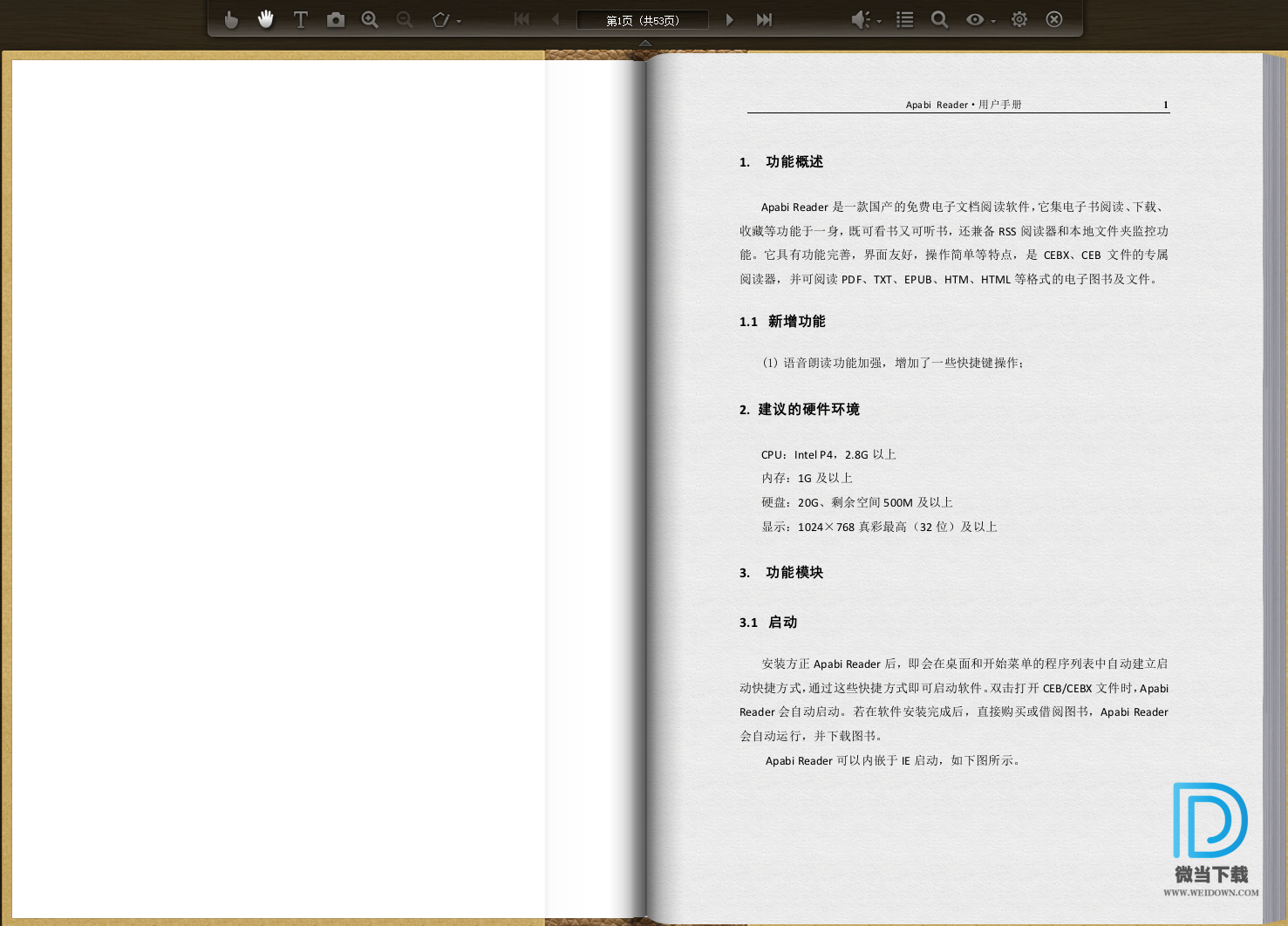Screen dimensions: 1288x926
Task: Jump to the last page
Action: click(764, 19)
